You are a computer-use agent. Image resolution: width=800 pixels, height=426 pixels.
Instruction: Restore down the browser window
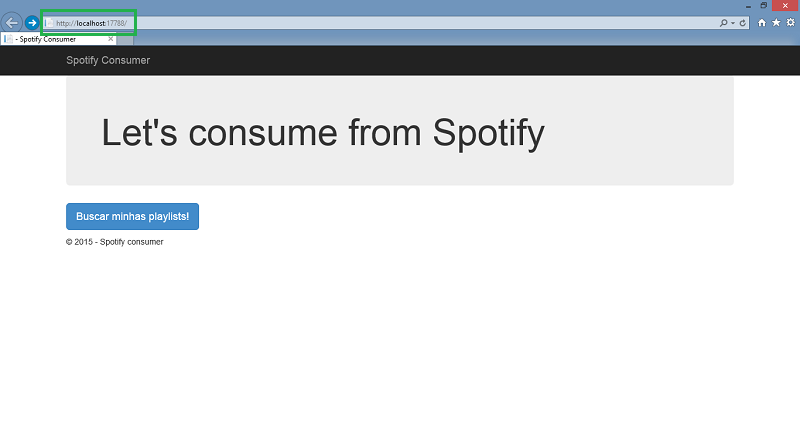pos(764,5)
